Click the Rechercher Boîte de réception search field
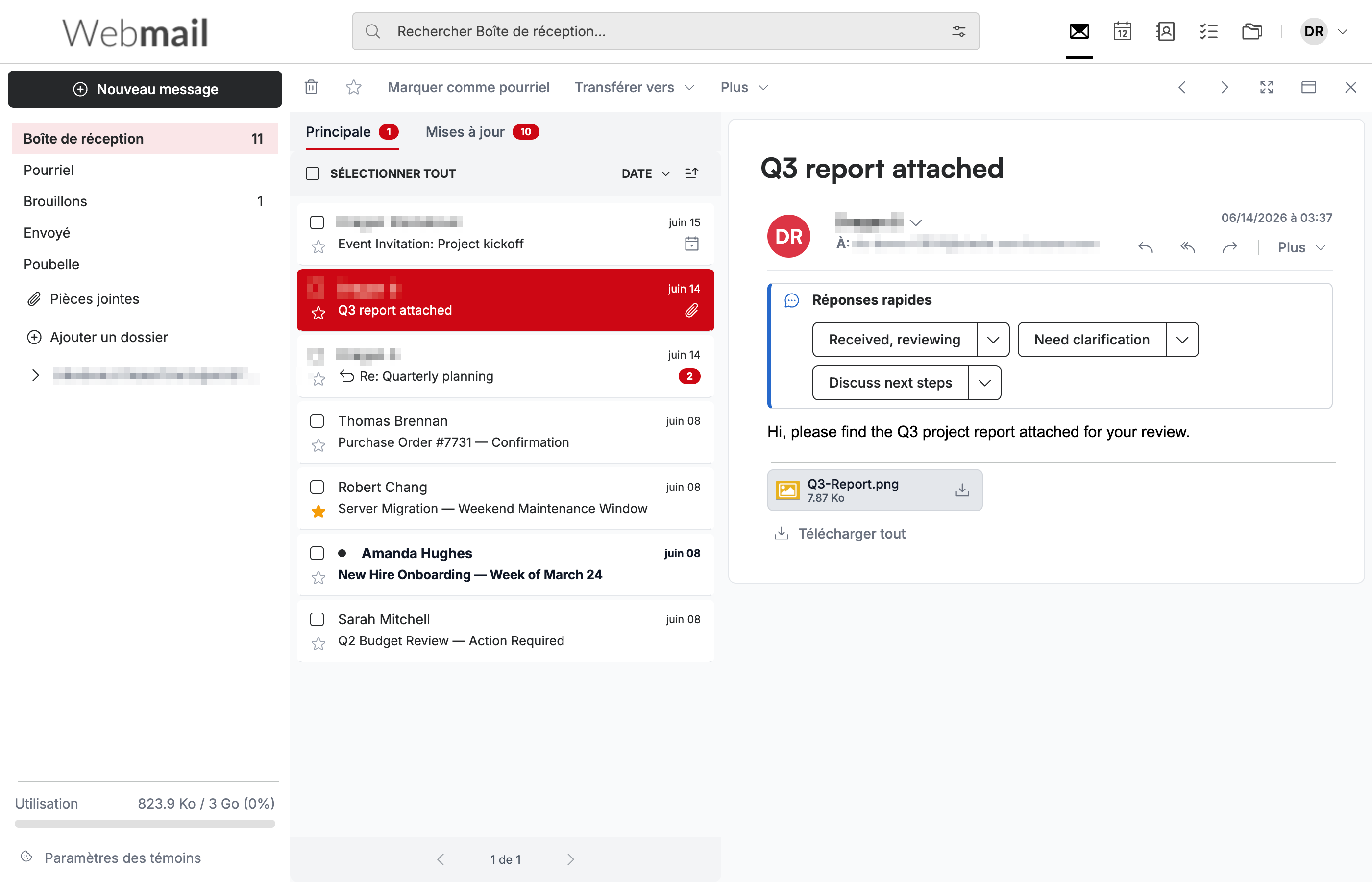 click(665, 31)
